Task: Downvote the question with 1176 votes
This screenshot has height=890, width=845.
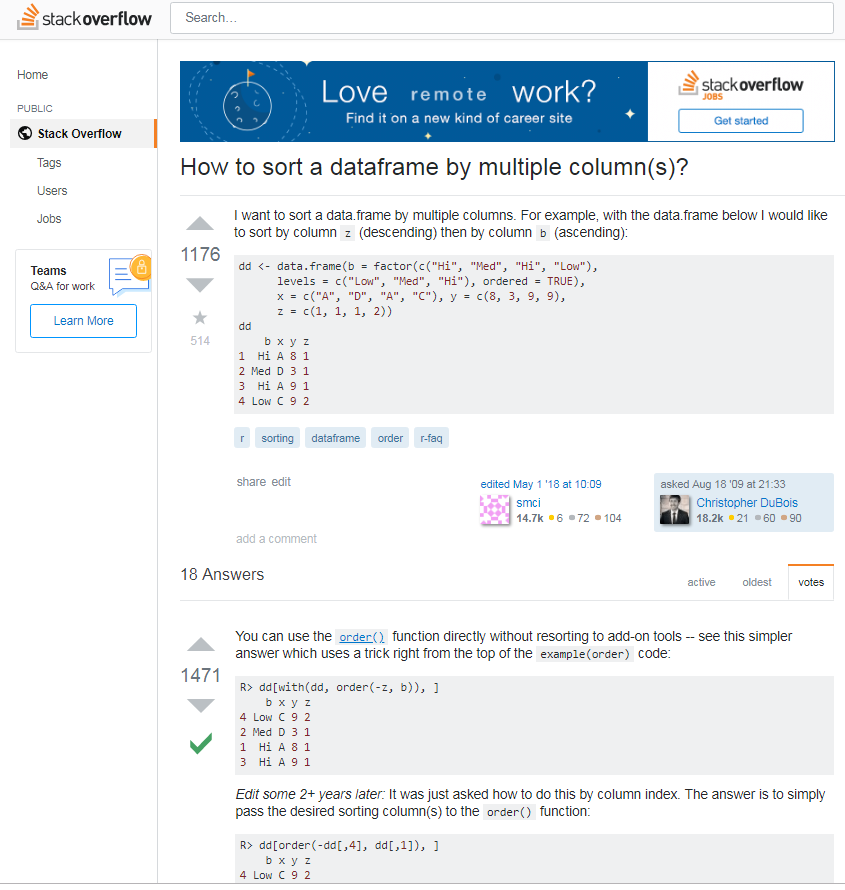Action: tap(200, 285)
